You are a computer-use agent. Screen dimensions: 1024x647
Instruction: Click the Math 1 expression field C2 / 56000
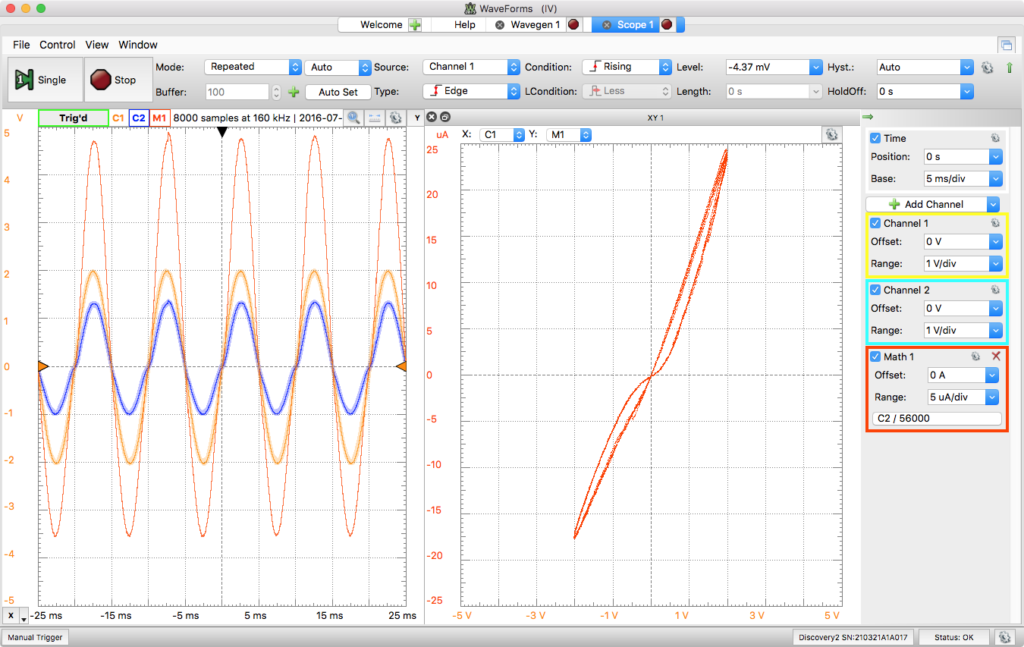coord(936,418)
